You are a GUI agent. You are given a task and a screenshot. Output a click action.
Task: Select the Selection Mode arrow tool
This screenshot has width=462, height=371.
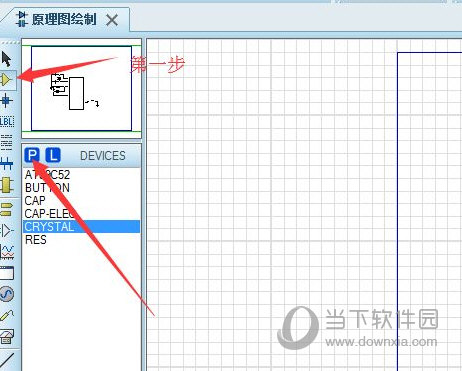(x=6, y=59)
